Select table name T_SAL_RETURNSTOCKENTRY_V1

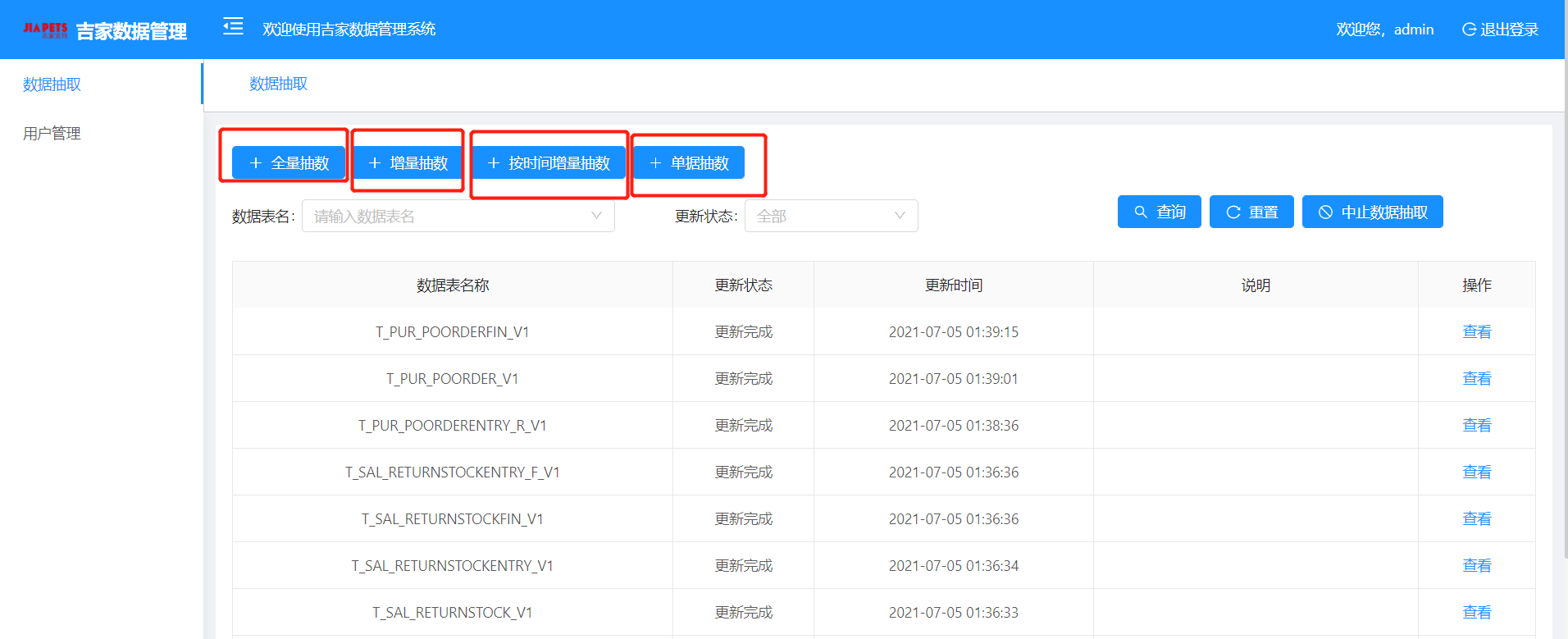click(x=453, y=566)
